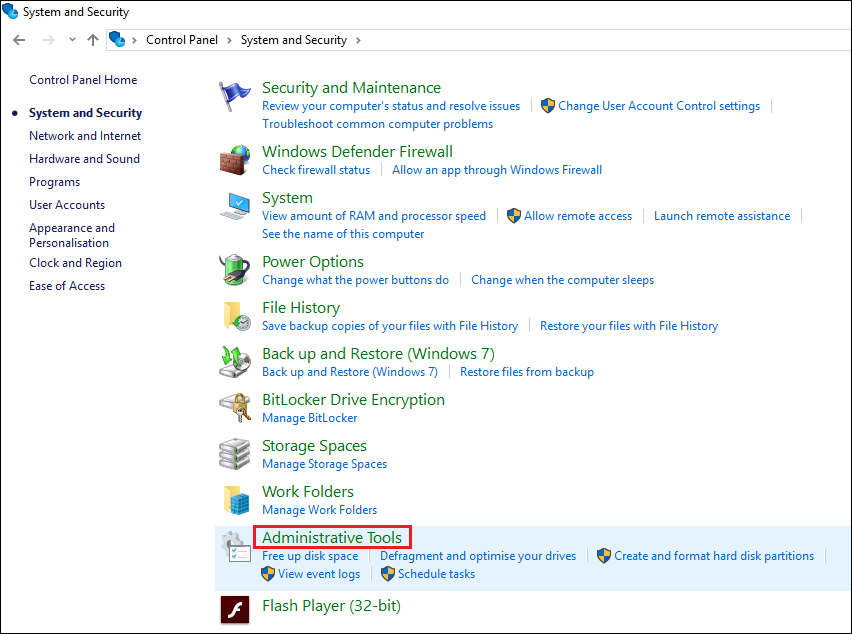Go back with the back arrow
The height and width of the screenshot is (634, 852).
[19, 40]
